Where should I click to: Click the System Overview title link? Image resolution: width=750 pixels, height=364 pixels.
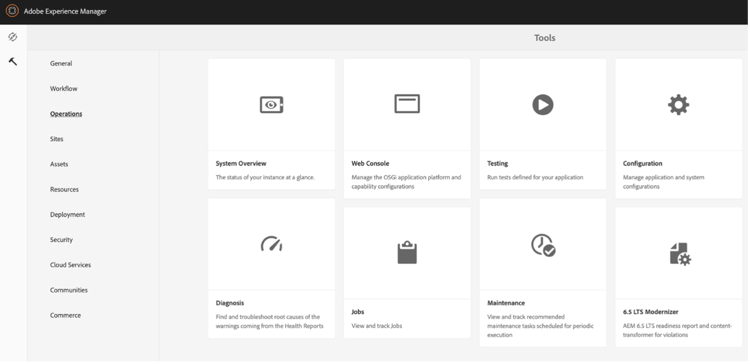click(241, 164)
